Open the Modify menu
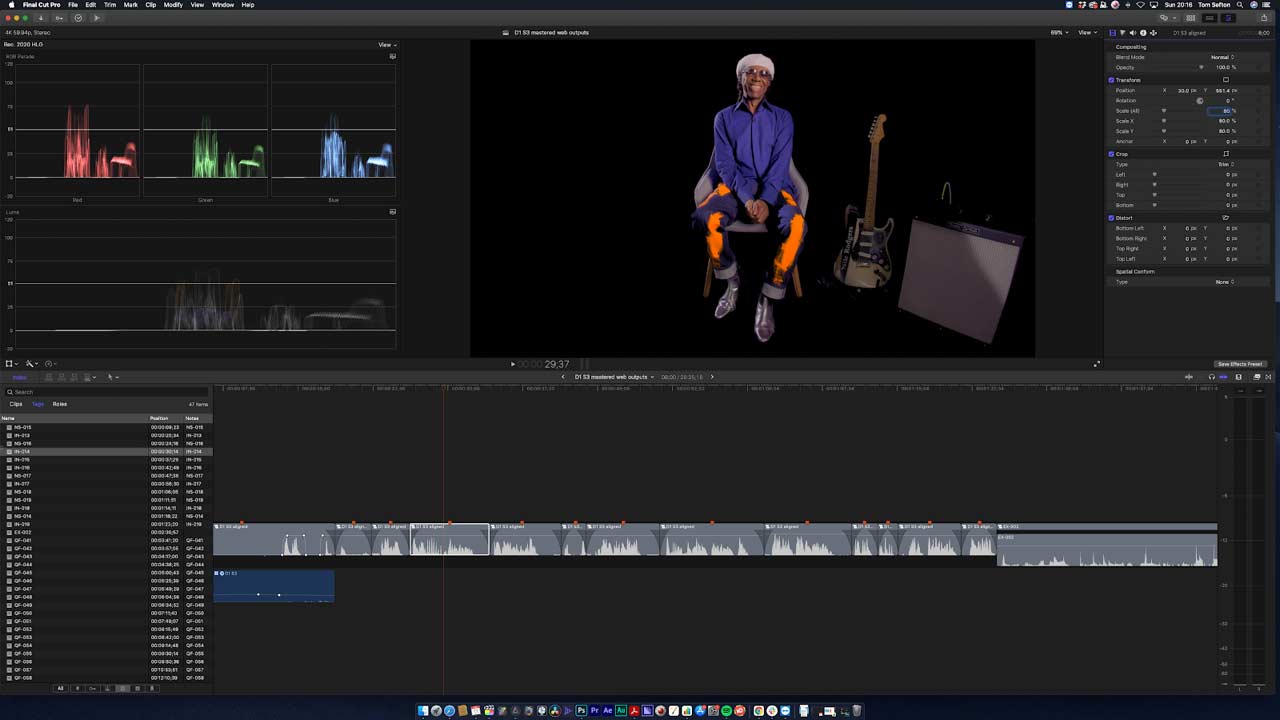This screenshot has width=1280, height=720. [x=173, y=5]
